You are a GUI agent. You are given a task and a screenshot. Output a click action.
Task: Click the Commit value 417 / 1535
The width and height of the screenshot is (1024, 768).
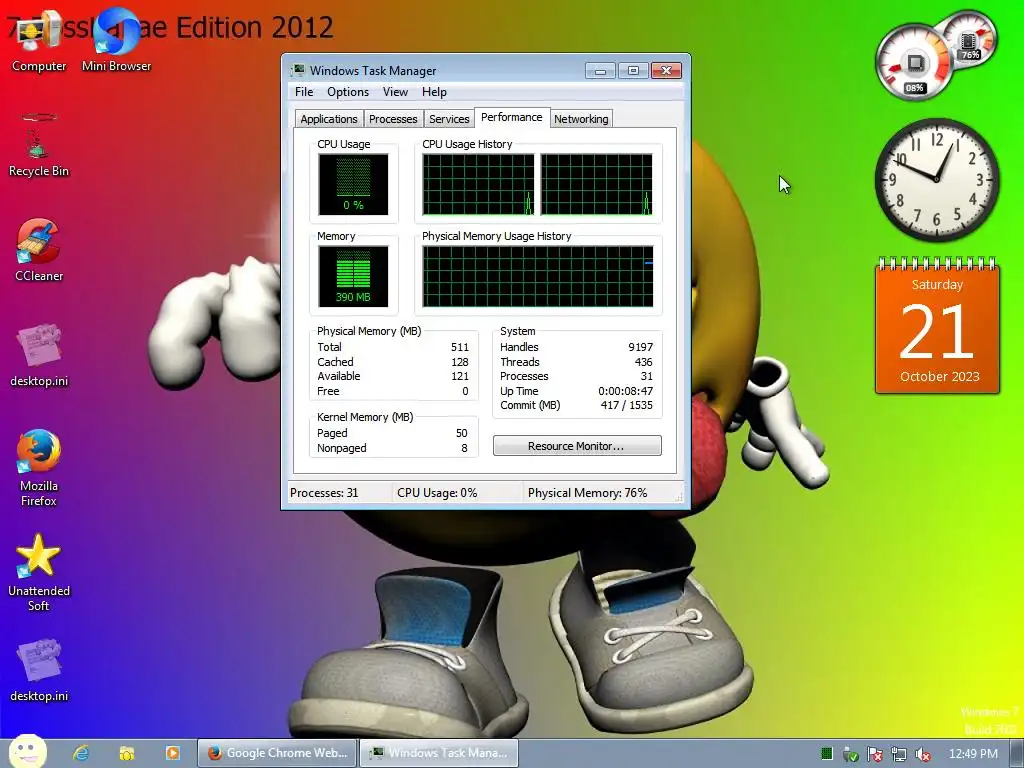click(x=627, y=406)
